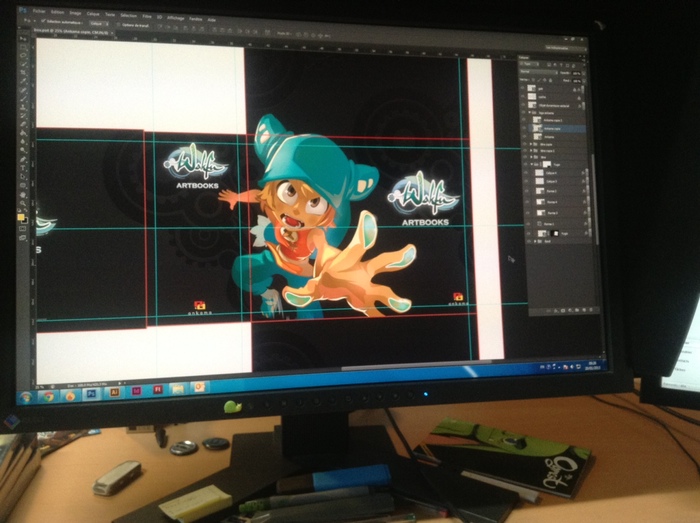Image resolution: width=700 pixels, height=523 pixels.
Task: Select the Path Selection tool
Action: (23, 176)
